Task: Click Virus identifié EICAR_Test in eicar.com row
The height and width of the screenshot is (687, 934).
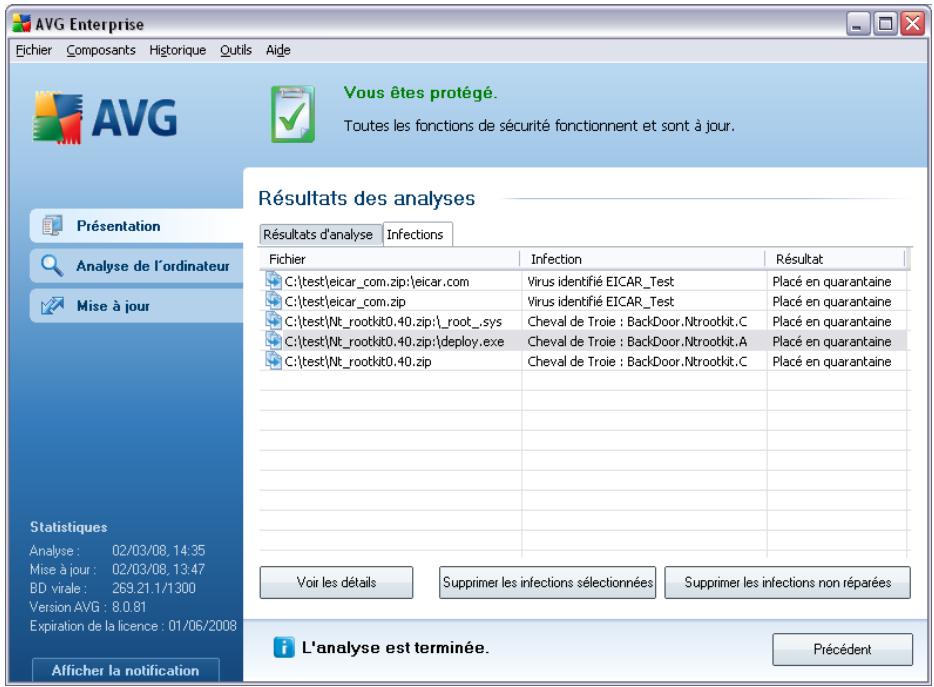Action: pos(600,281)
